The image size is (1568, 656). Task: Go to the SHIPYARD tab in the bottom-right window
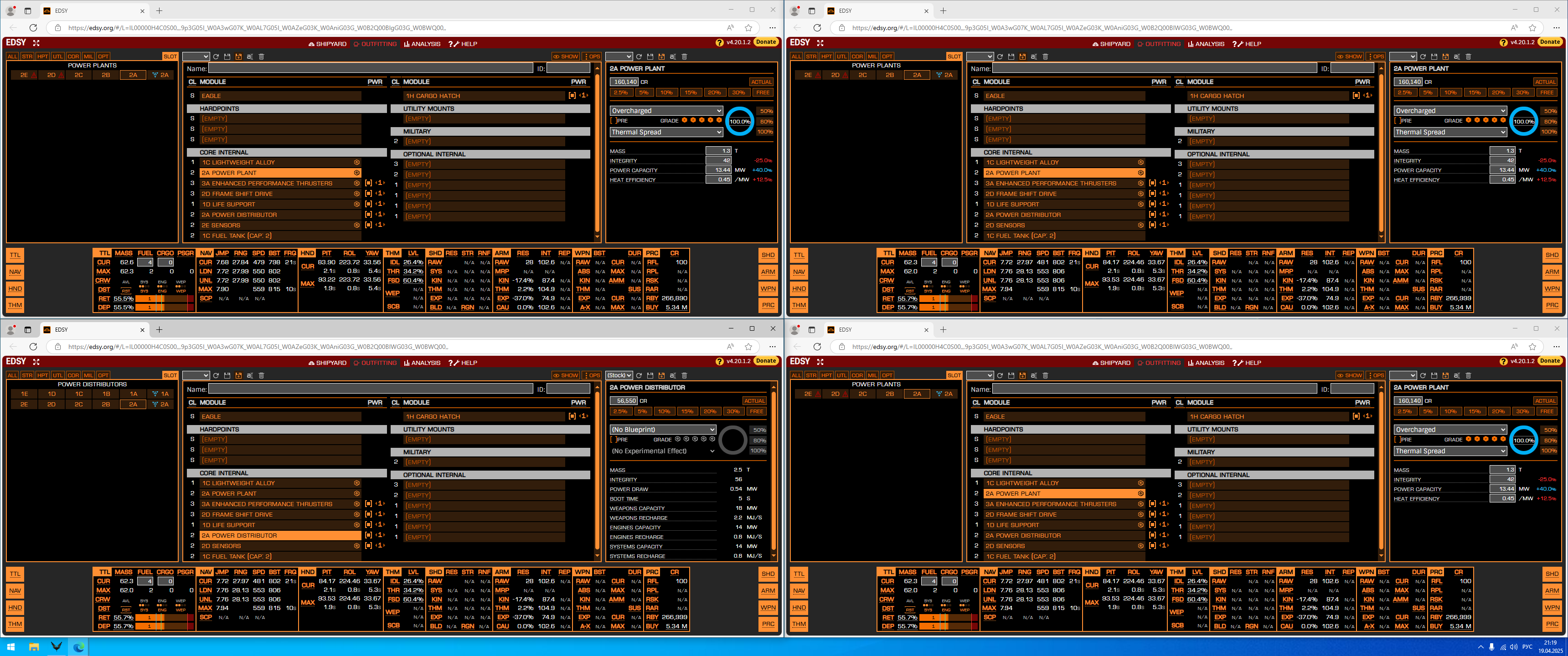[1111, 363]
